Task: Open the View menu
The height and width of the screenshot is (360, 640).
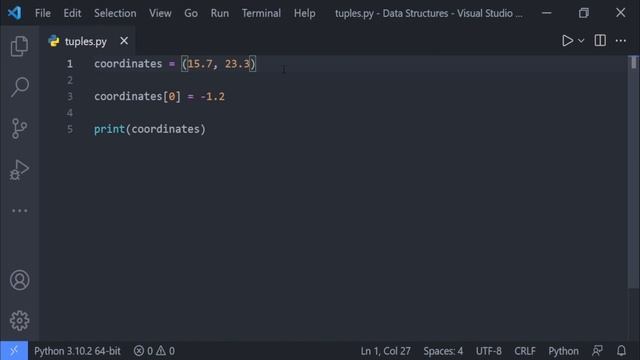Action: tap(160, 13)
